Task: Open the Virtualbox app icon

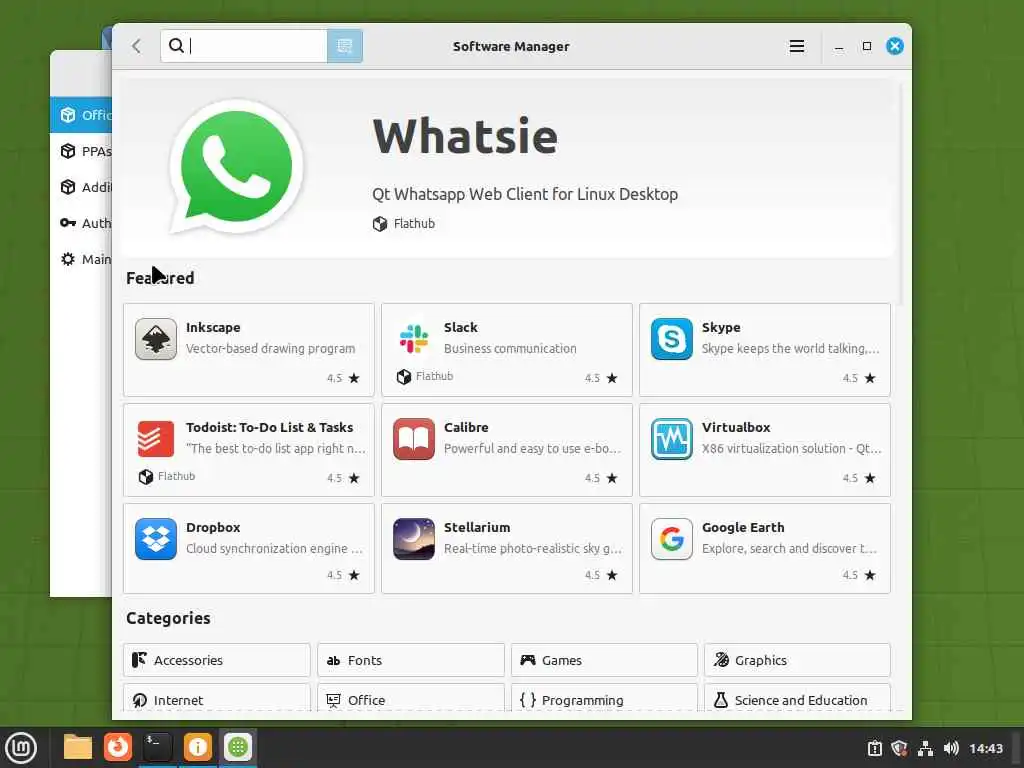Action: [x=672, y=439]
